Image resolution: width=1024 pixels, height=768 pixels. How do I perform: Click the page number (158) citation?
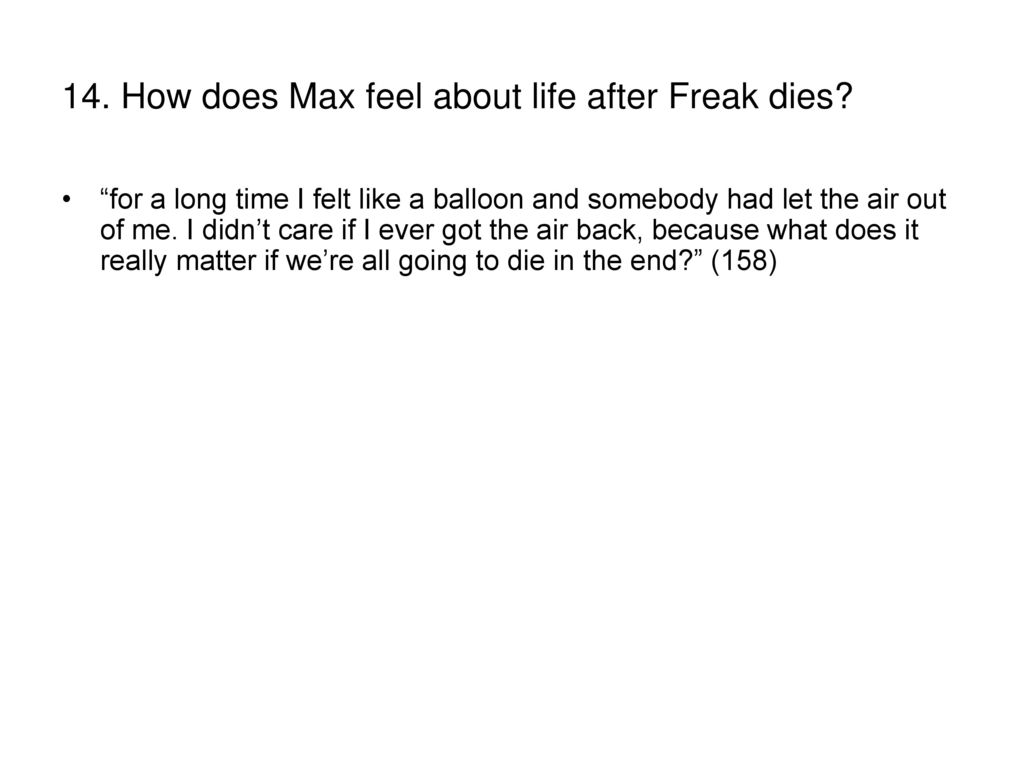tap(744, 261)
